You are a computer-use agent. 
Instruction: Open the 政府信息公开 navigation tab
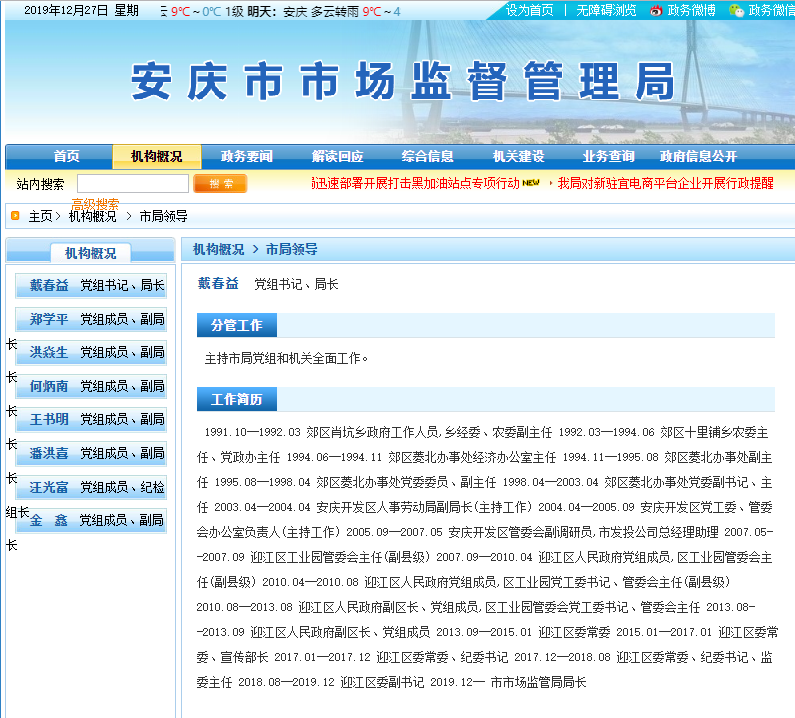point(698,156)
